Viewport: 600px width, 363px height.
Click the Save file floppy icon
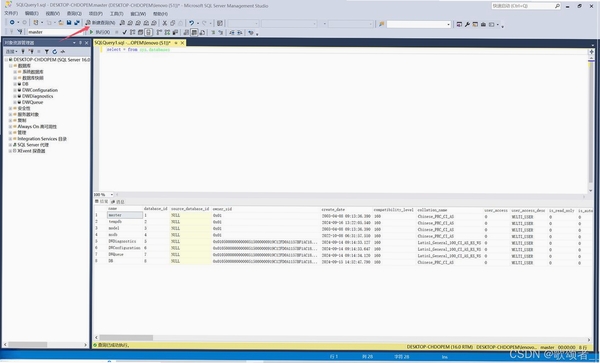69,23
